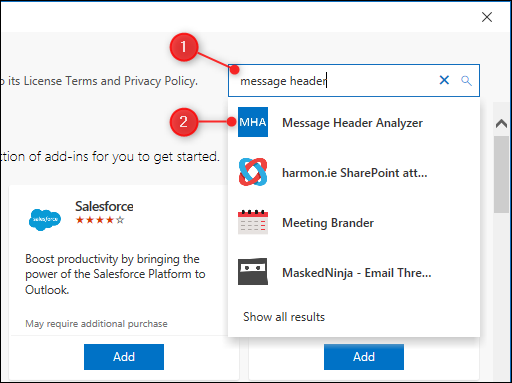This screenshot has width=512, height=383.
Task: Click inside the message header search field
Action: pos(333,81)
